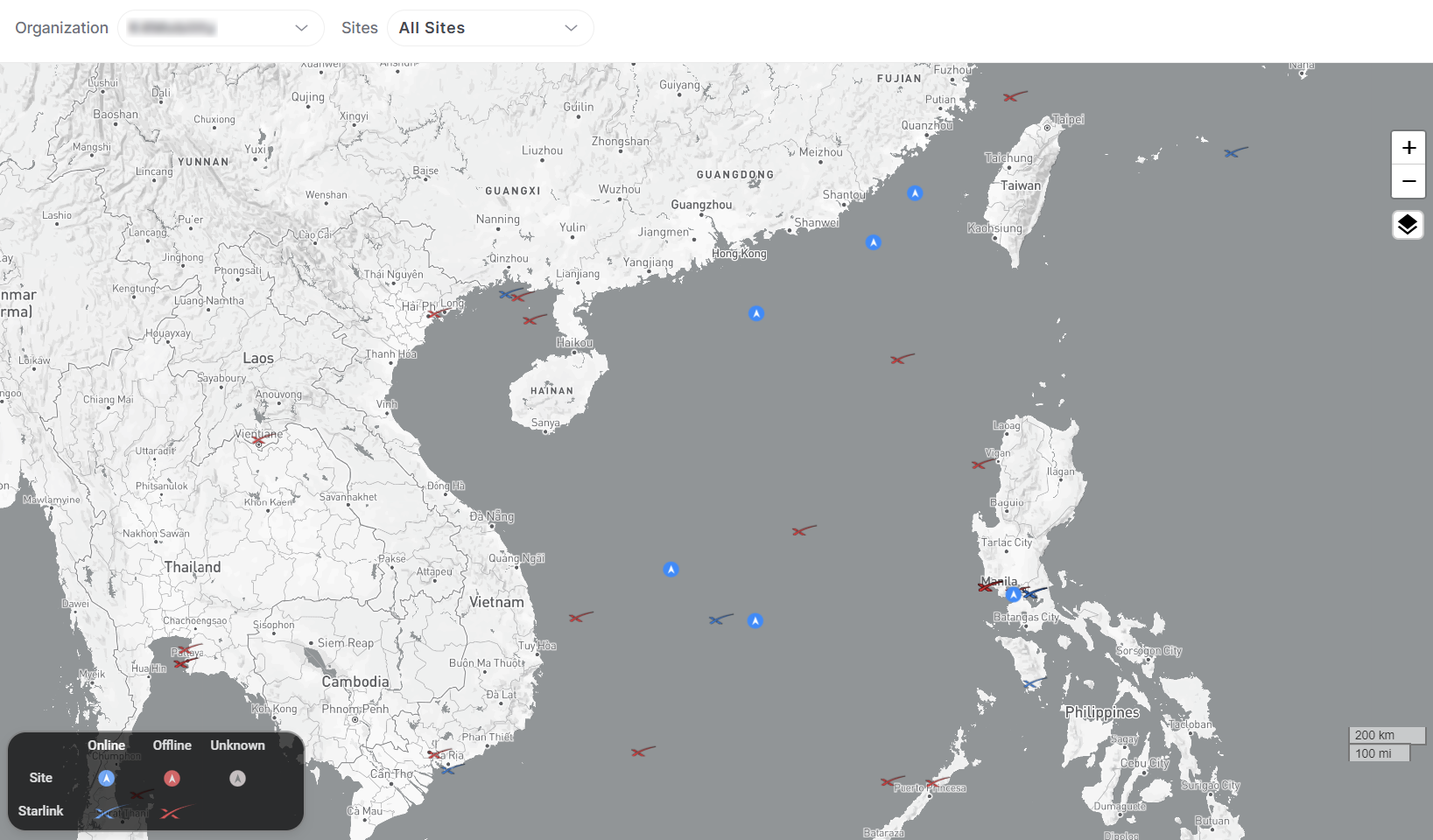
Task: Select the online Starlink icon east of Taiwan
Action: 1234,152
